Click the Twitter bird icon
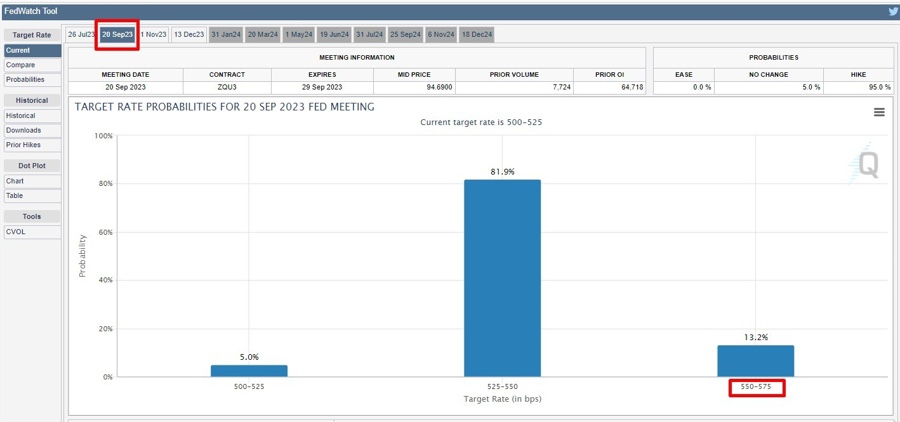The width and height of the screenshot is (900, 422). [x=893, y=11]
